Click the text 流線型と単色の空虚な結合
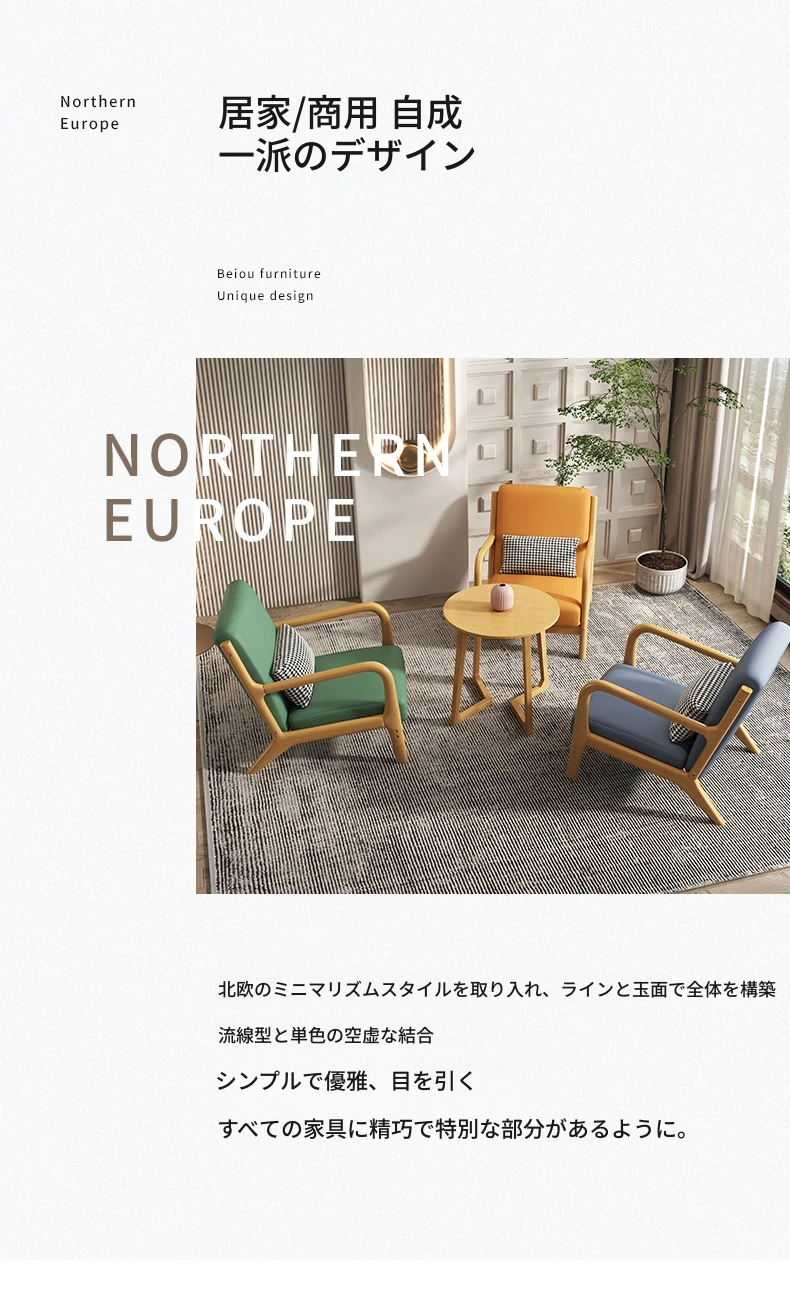This screenshot has height=1308, width=790. (x=326, y=1036)
